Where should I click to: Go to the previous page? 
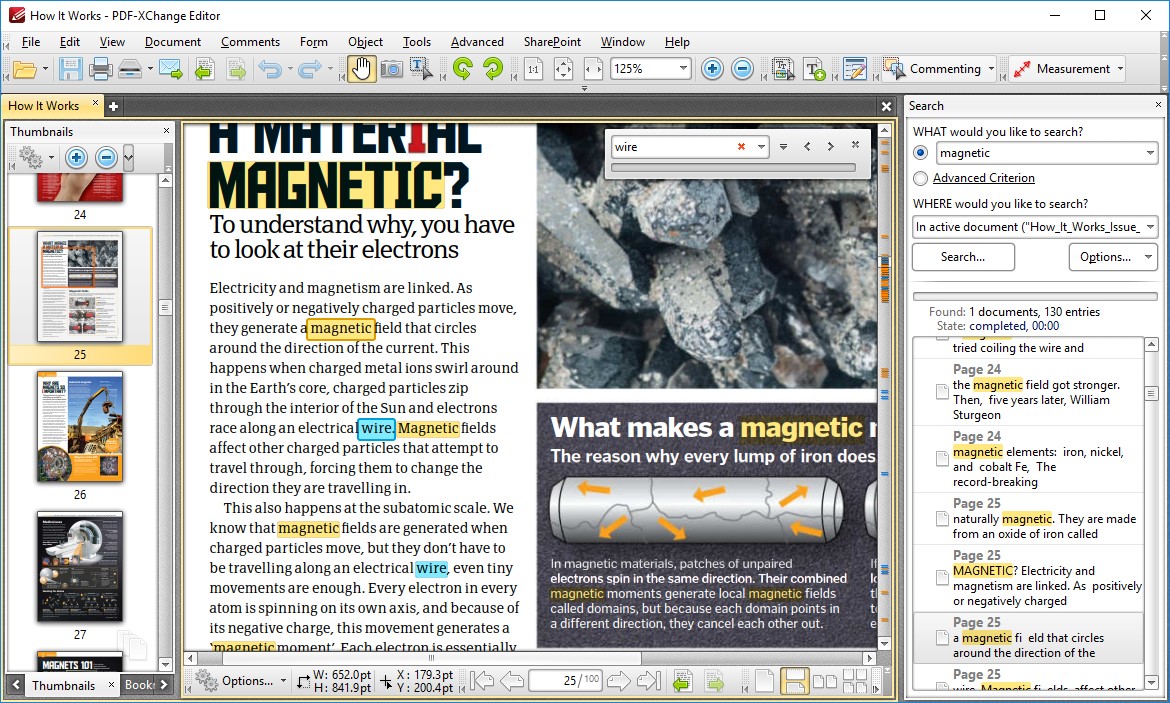[x=512, y=681]
